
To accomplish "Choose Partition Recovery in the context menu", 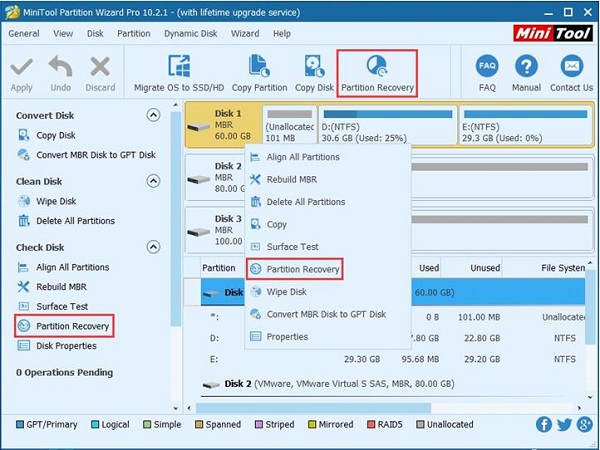I will pyautogui.click(x=294, y=269).
